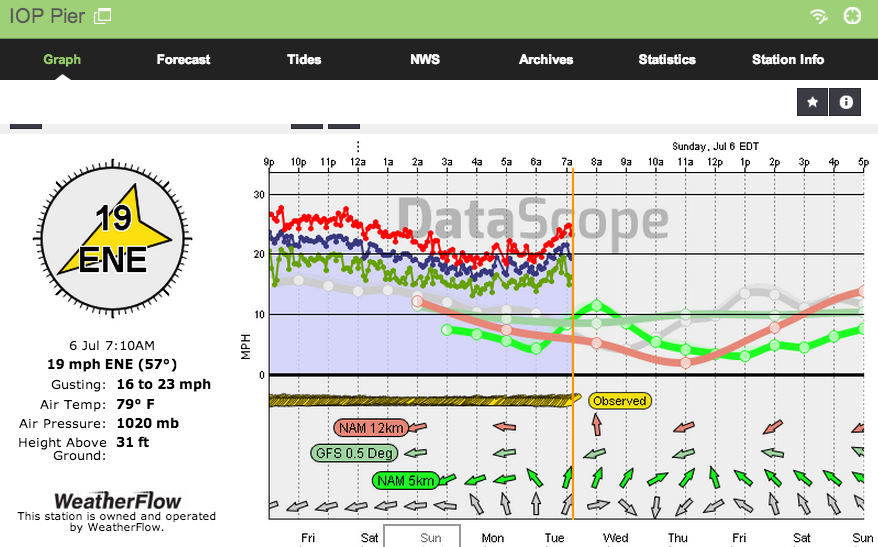
Task: Click the IOP Pier station title
Action: [47, 16]
